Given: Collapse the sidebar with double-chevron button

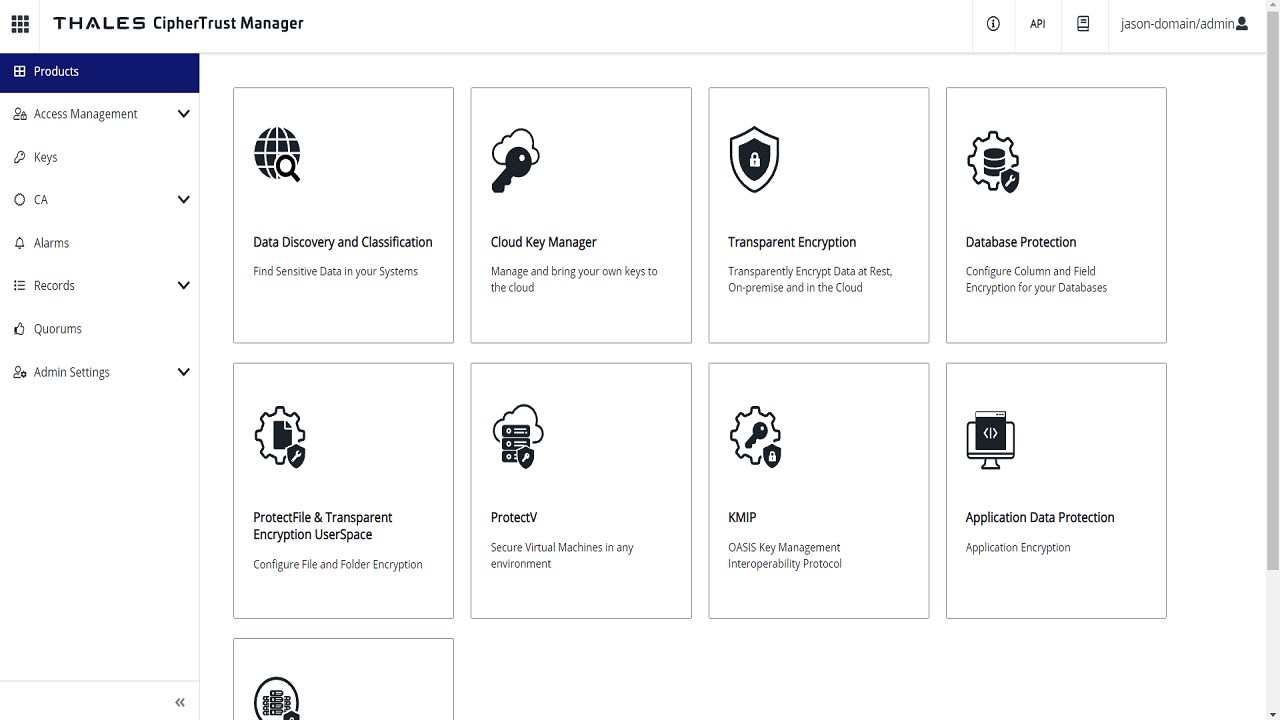Looking at the screenshot, I should tap(180, 703).
